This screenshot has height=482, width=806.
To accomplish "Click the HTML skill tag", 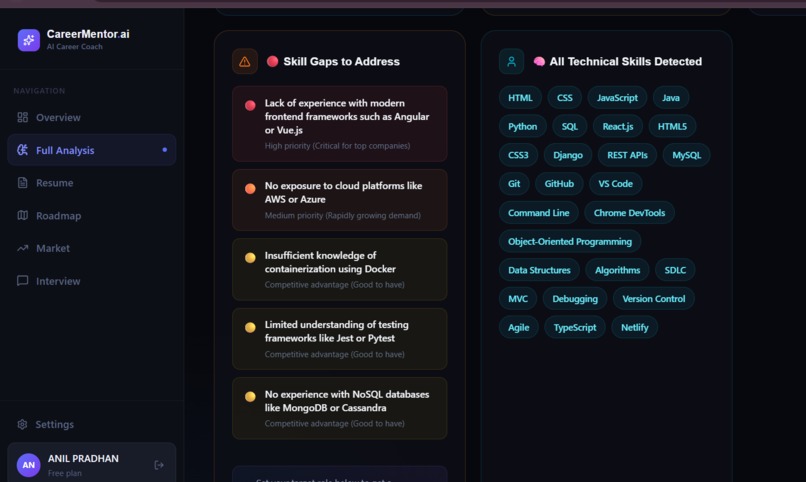I will (520, 98).
